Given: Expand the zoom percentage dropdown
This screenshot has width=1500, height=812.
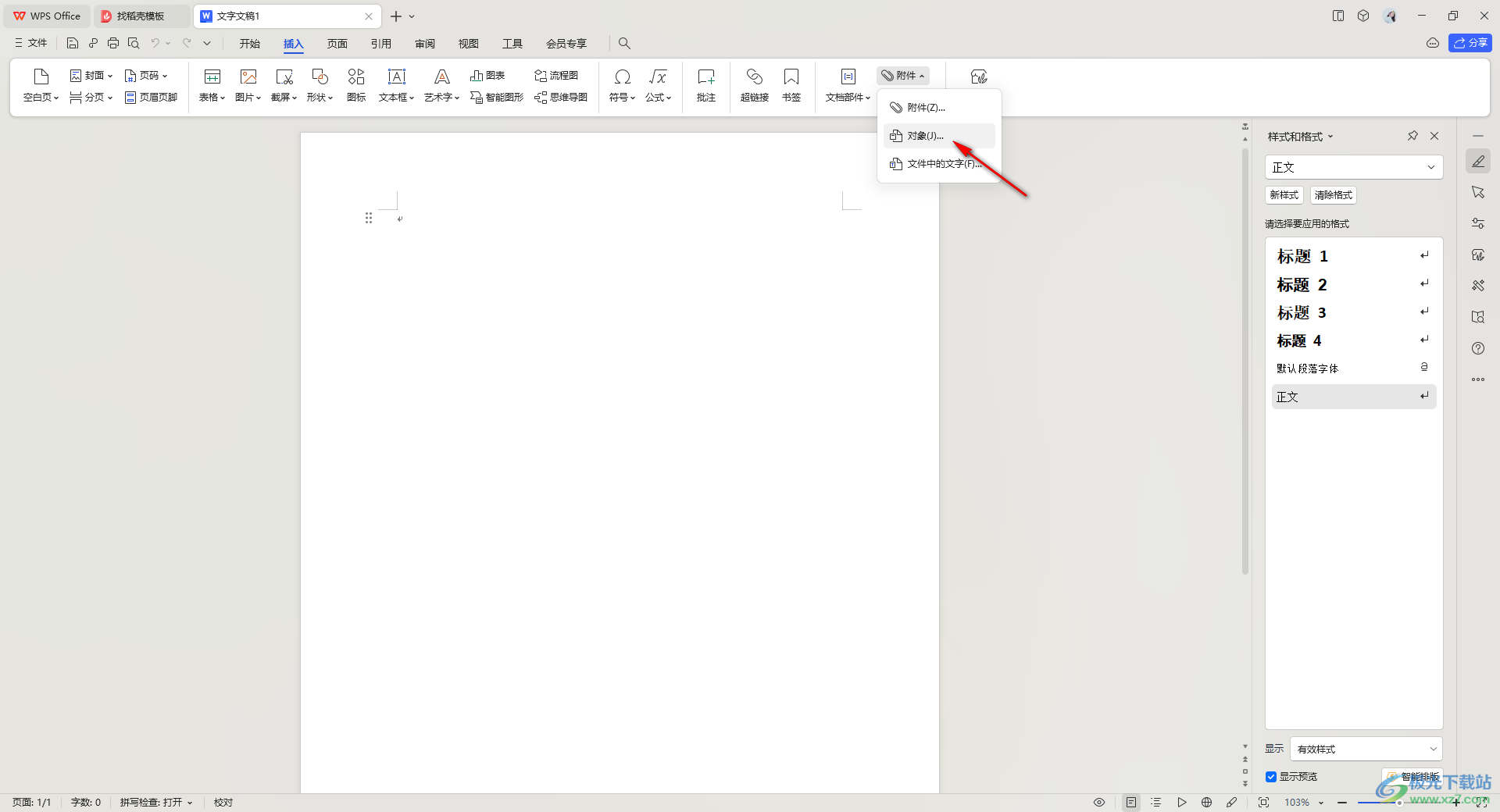Looking at the screenshot, I should (1321, 803).
